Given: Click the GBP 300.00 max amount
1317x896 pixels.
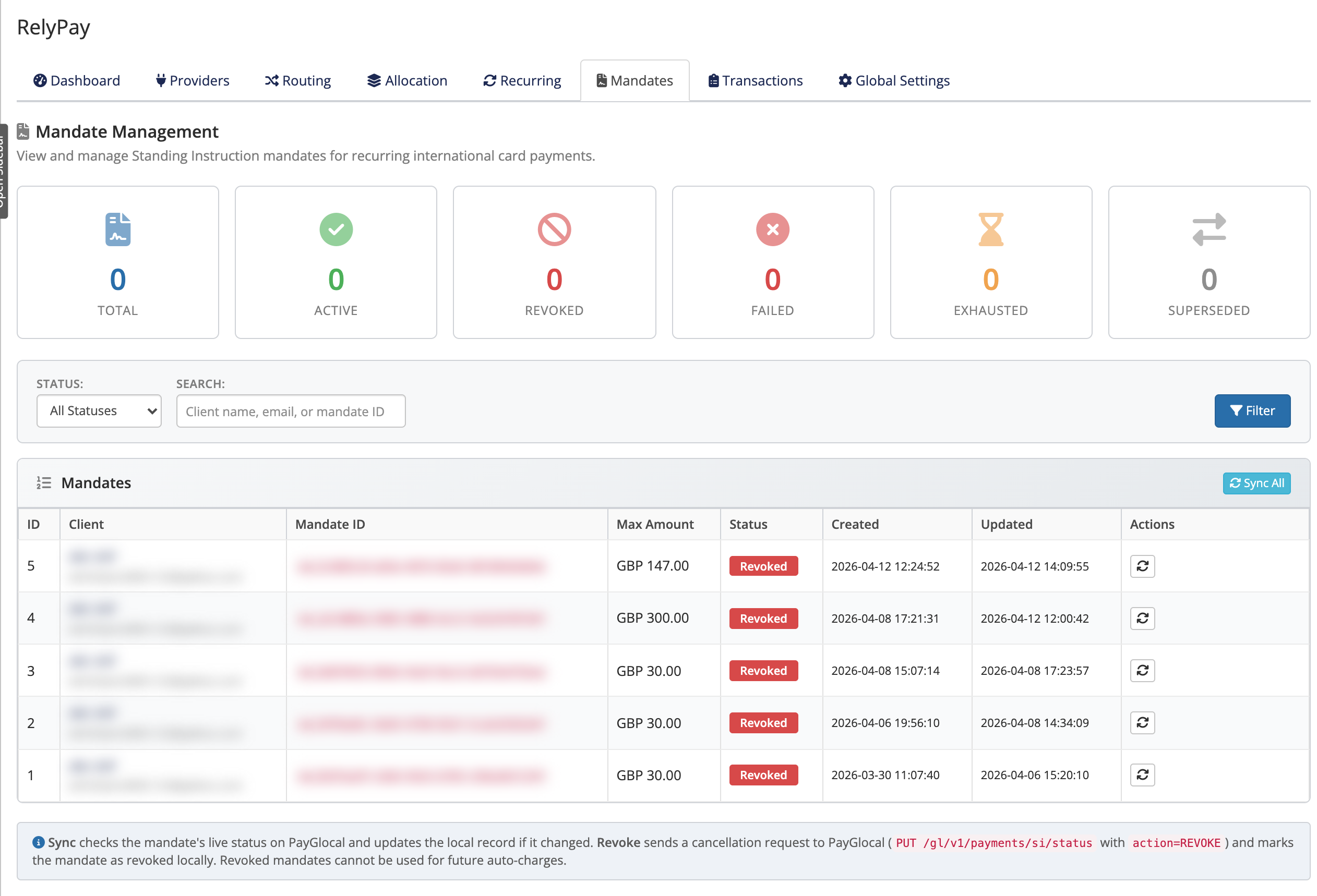Looking at the screenshot, I should point(652,618).
